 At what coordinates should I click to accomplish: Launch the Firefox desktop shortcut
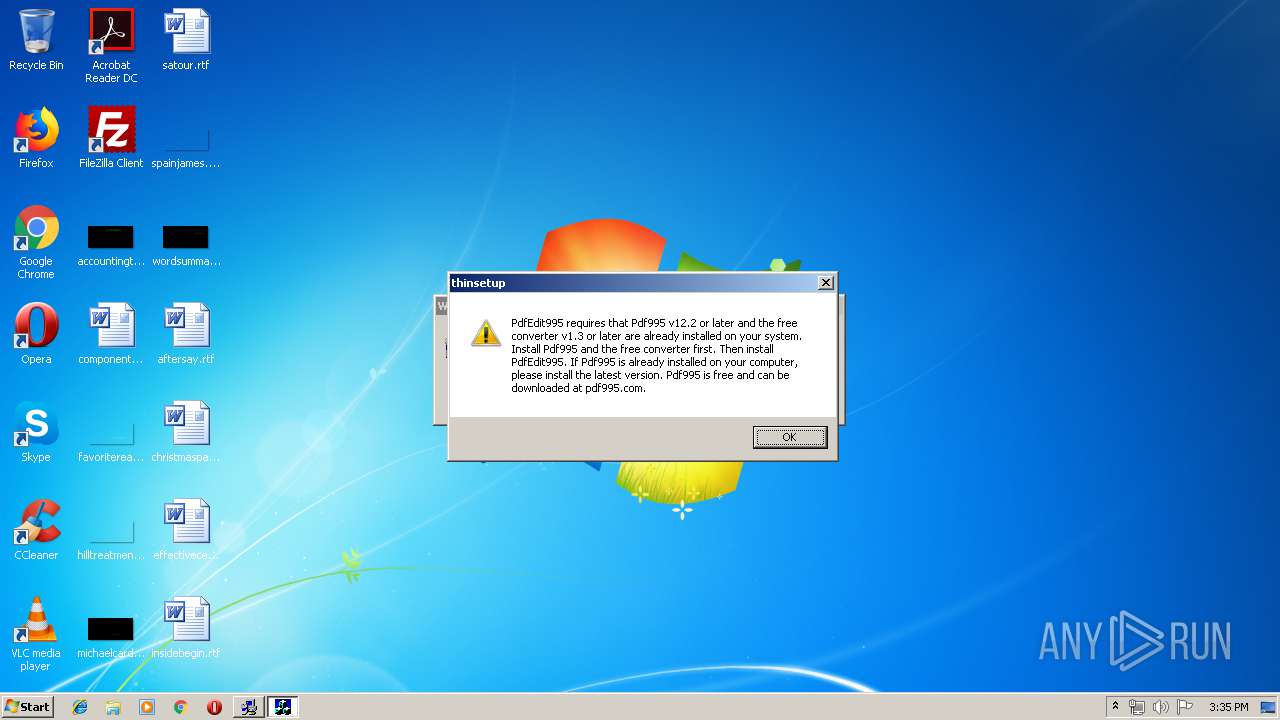click(36, 138)
